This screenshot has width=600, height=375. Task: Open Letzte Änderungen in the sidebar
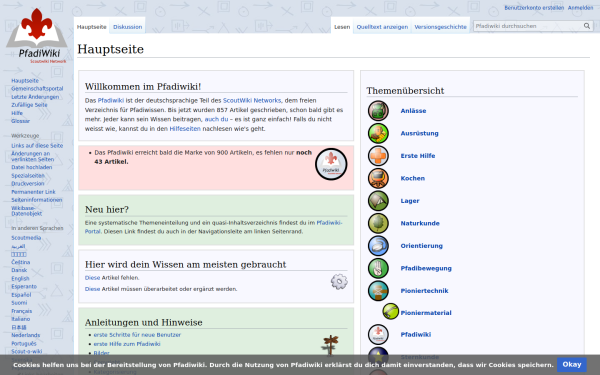(35, 97)
